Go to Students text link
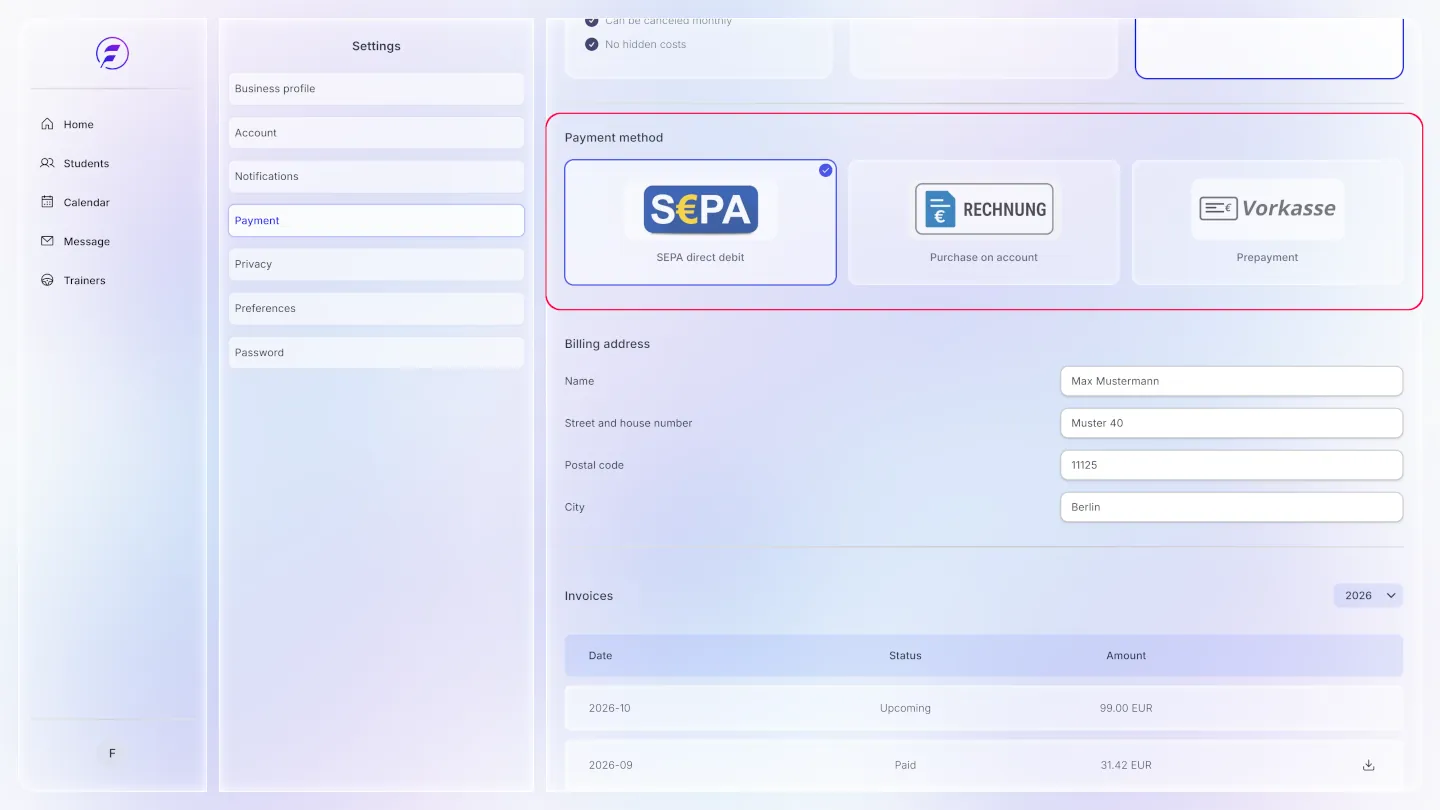This screenshot has height=810, width=1440. (x=87, y=164)
